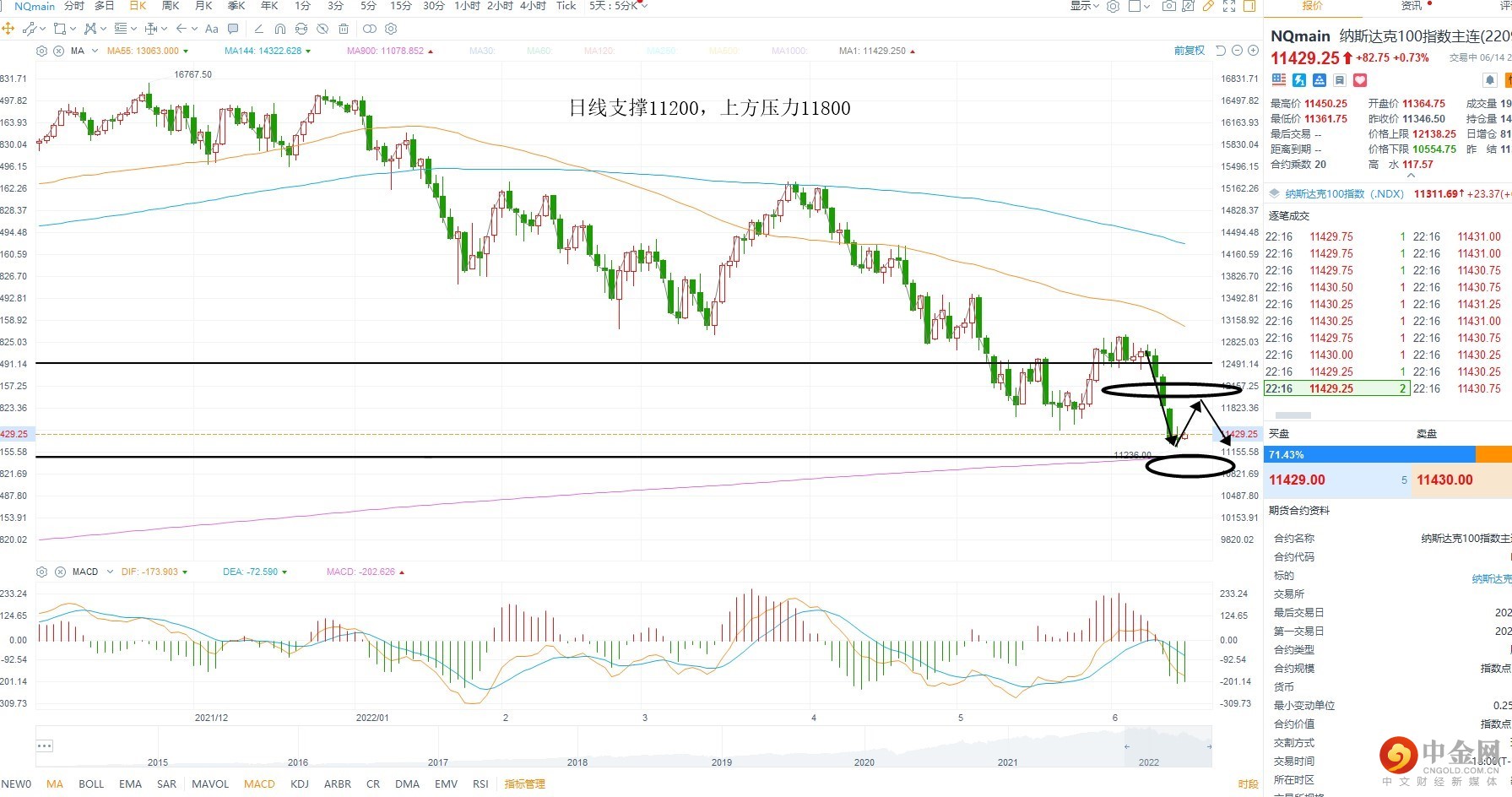Zoom in the chart with plus icon

pos(1254,51)
